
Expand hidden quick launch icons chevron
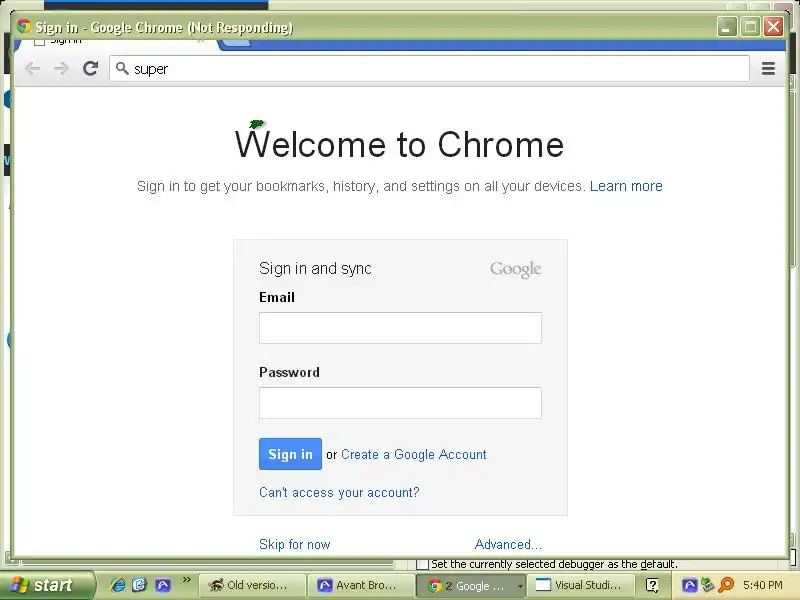[x=186, y=579]
